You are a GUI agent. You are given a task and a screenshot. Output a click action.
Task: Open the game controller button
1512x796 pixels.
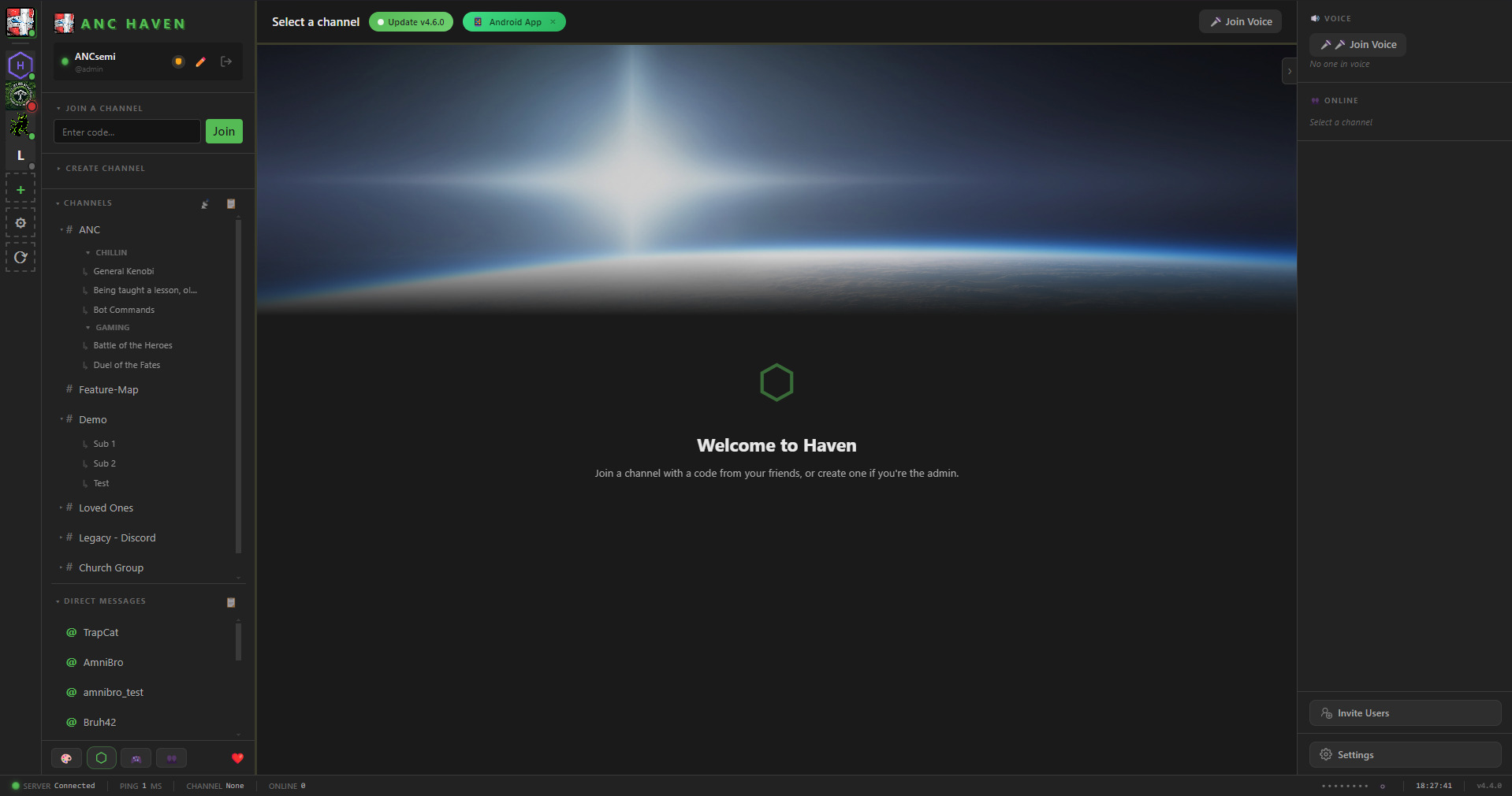136,758
